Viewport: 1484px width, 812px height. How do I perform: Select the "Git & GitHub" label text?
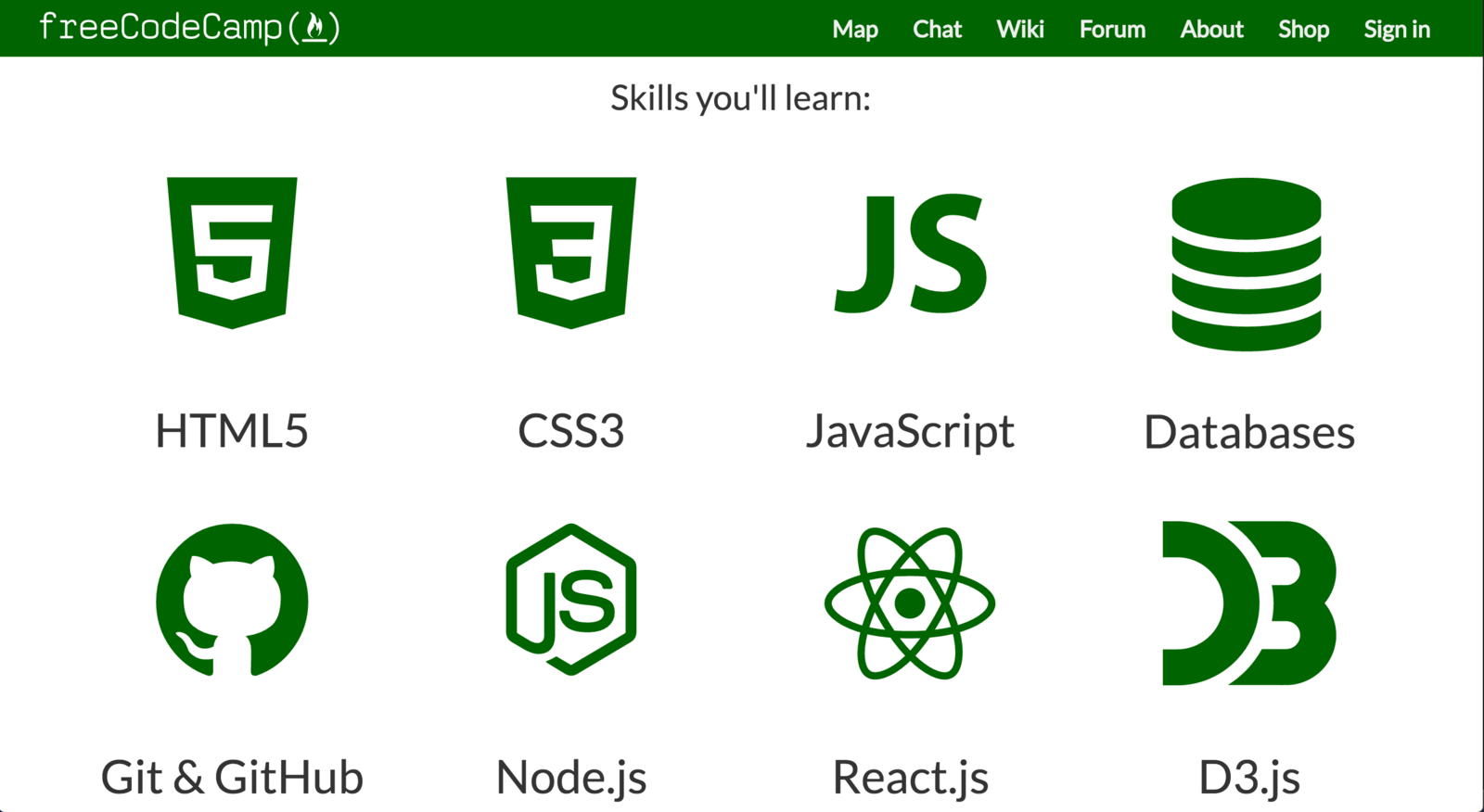232,777
